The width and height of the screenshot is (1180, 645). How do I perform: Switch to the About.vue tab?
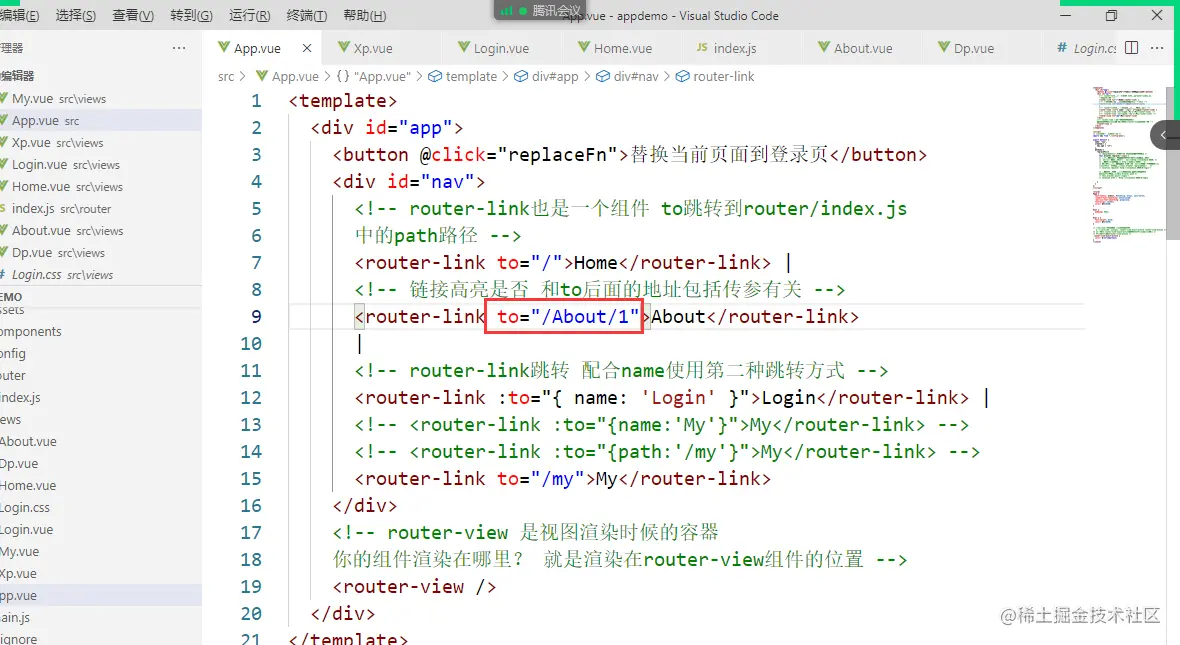860,47
